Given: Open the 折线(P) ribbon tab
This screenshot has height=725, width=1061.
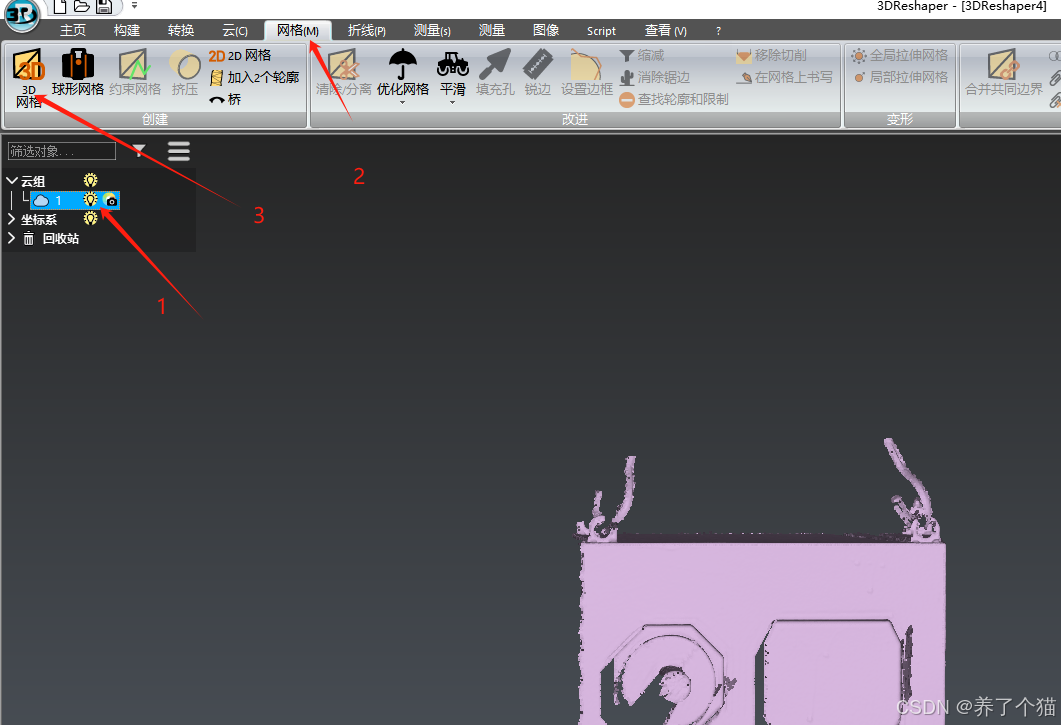Looking at the screenshot, I should (x=366, y=30).
